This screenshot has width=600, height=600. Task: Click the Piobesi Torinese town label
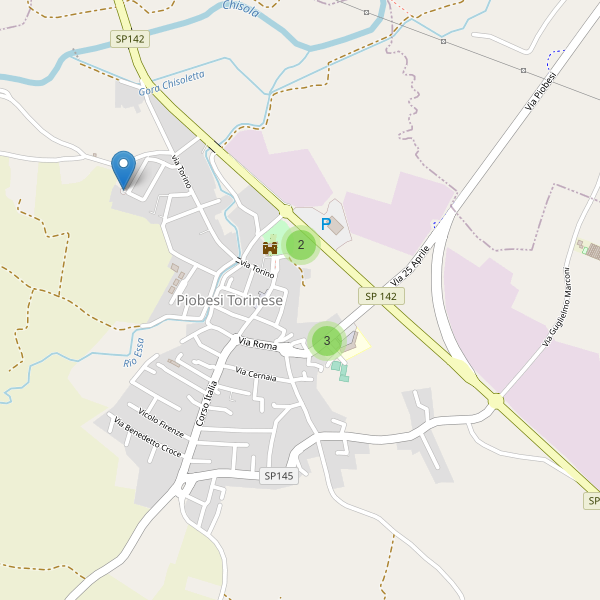pos(230,300)
